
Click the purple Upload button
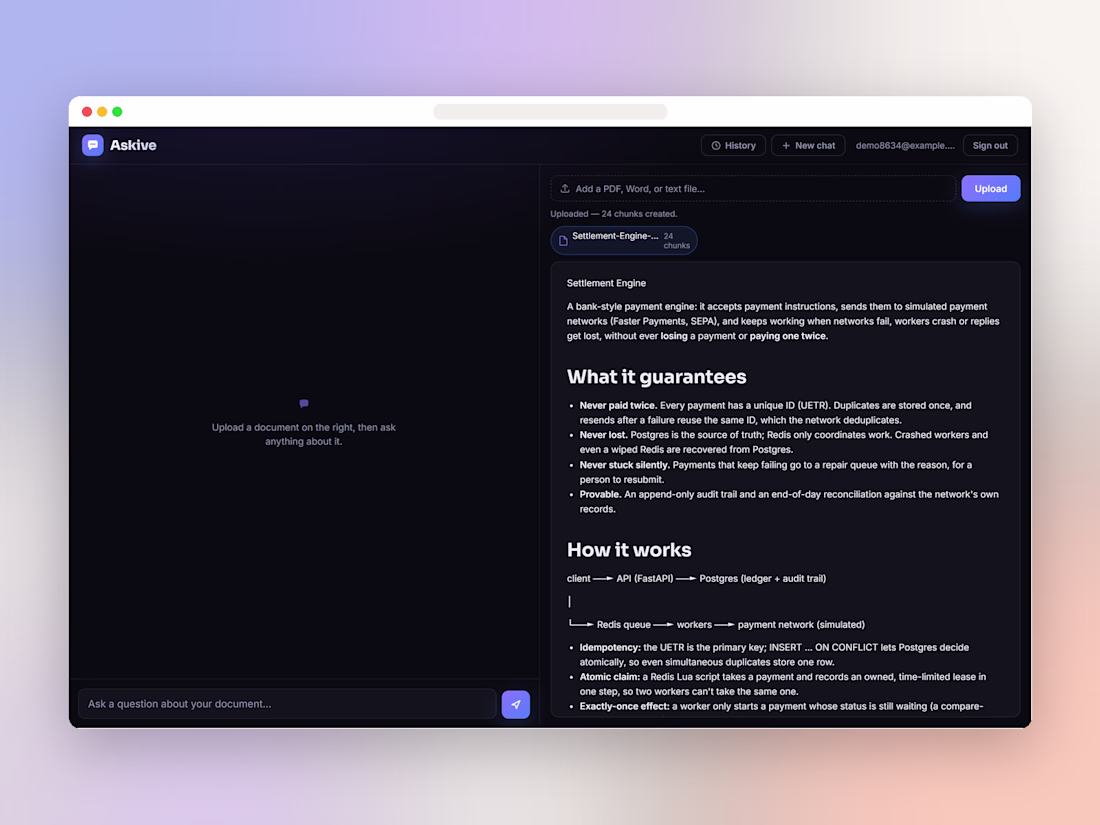pos(991,189)
